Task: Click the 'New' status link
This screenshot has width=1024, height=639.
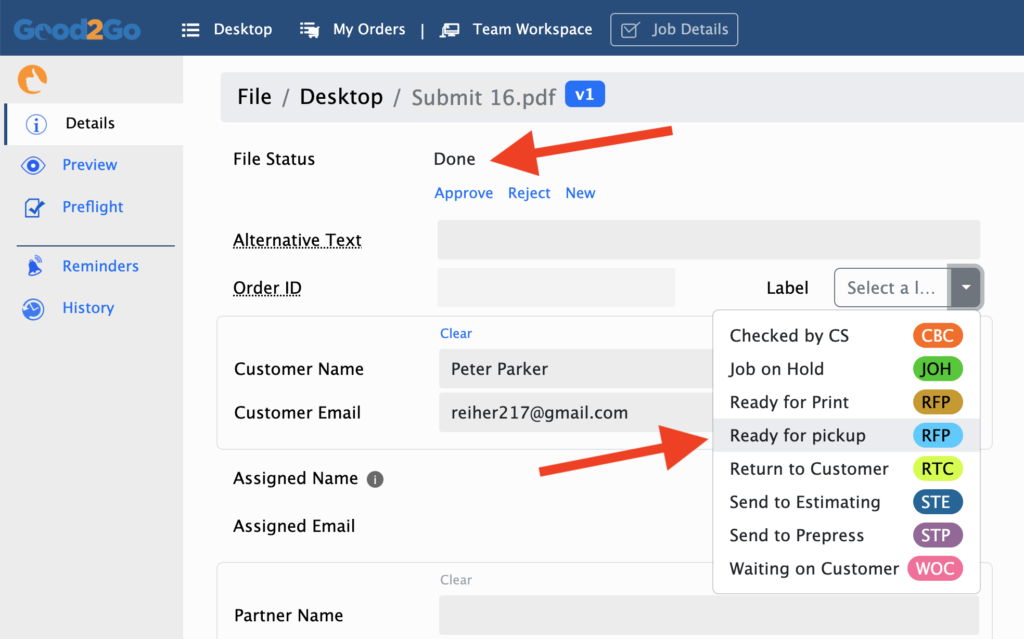Action: [580, 192]
